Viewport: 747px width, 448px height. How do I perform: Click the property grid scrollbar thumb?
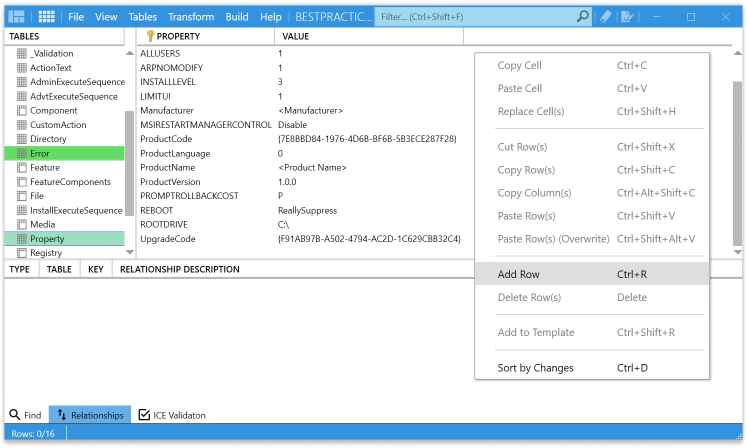(737, 163)
